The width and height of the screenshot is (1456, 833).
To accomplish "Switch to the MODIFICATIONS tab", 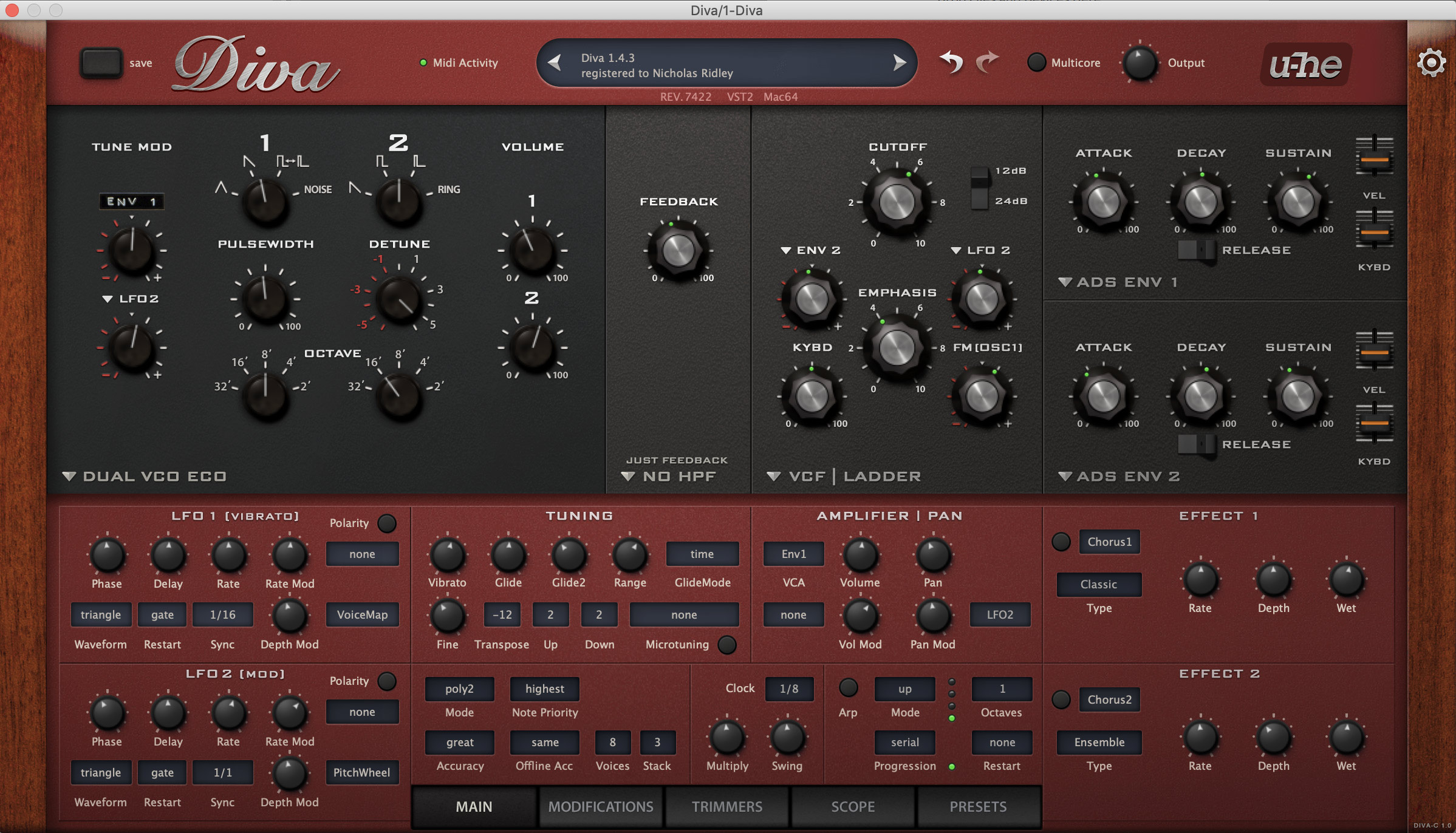I will pos(601,806).
